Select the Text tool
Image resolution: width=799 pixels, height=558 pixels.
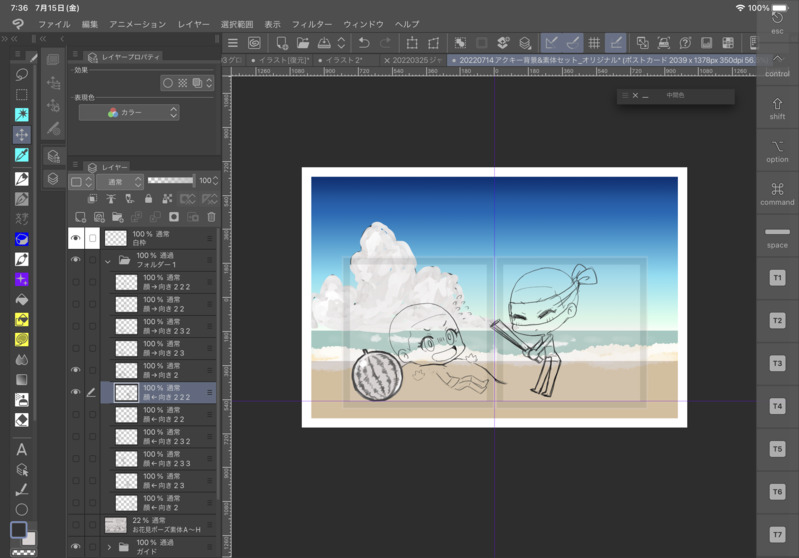21,450
